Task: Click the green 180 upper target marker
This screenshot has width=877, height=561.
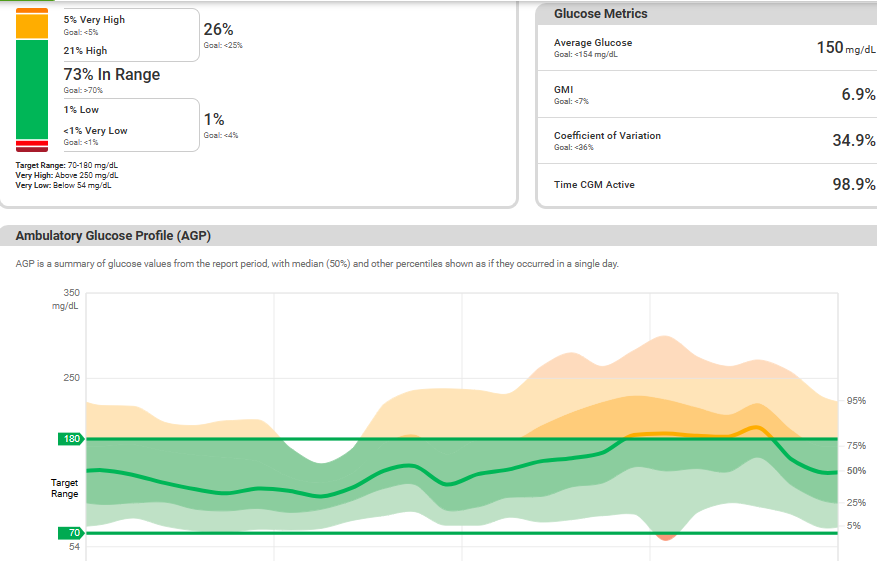Action: 72,439
